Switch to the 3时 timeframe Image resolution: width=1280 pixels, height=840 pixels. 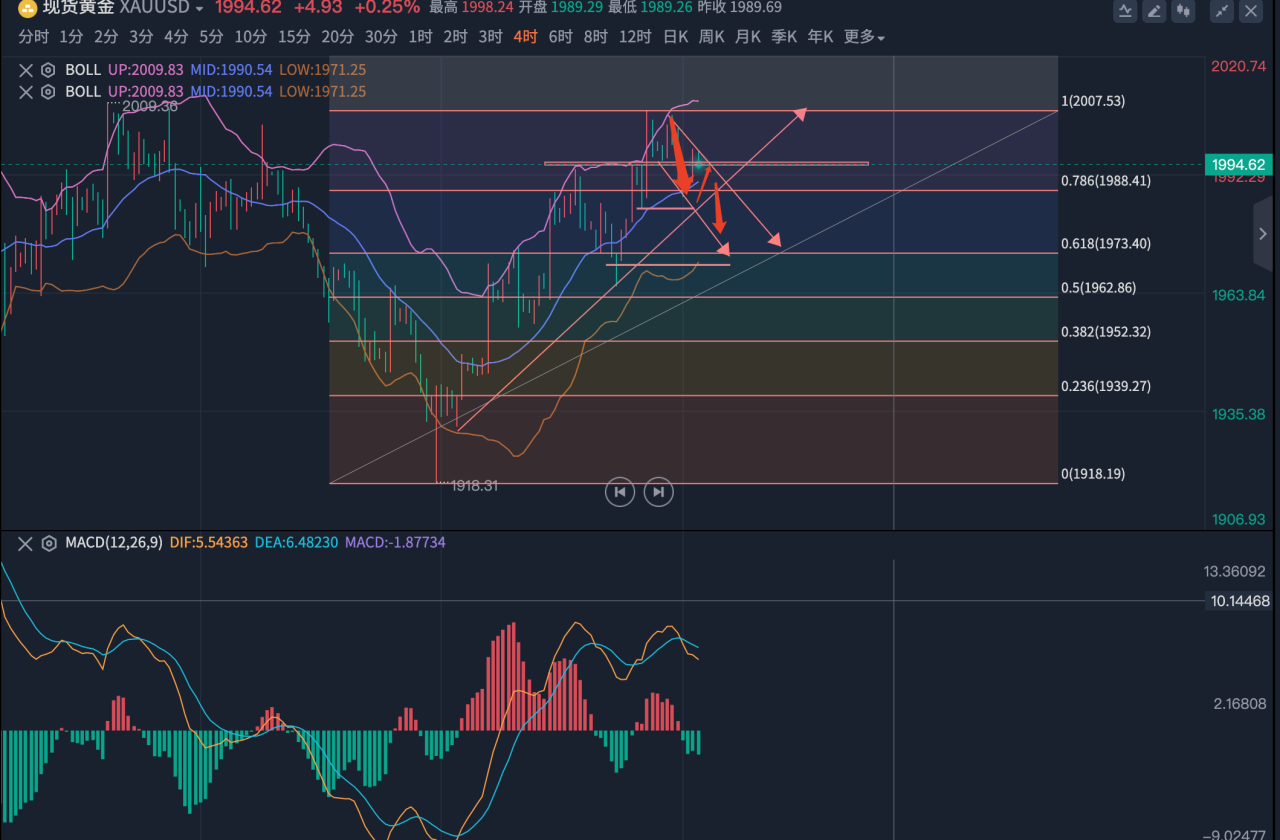pos(490,37)
